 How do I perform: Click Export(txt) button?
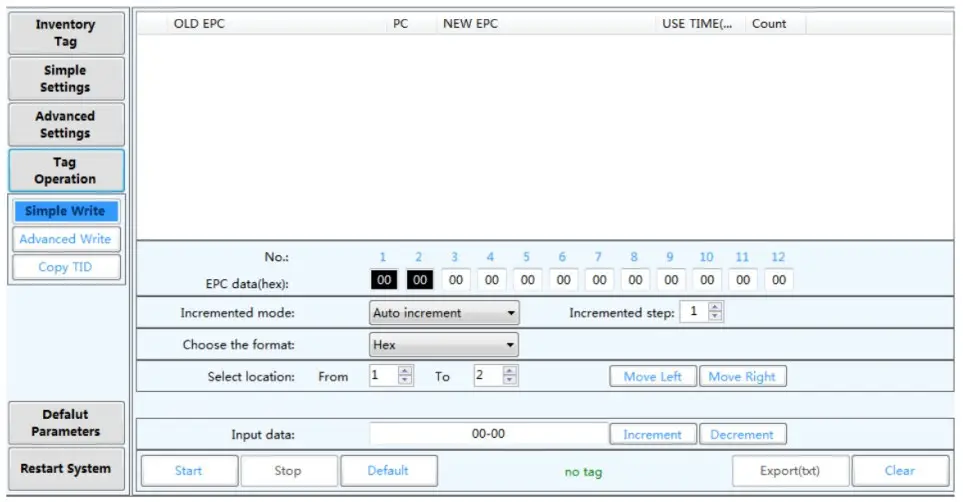tap(790, 471)
